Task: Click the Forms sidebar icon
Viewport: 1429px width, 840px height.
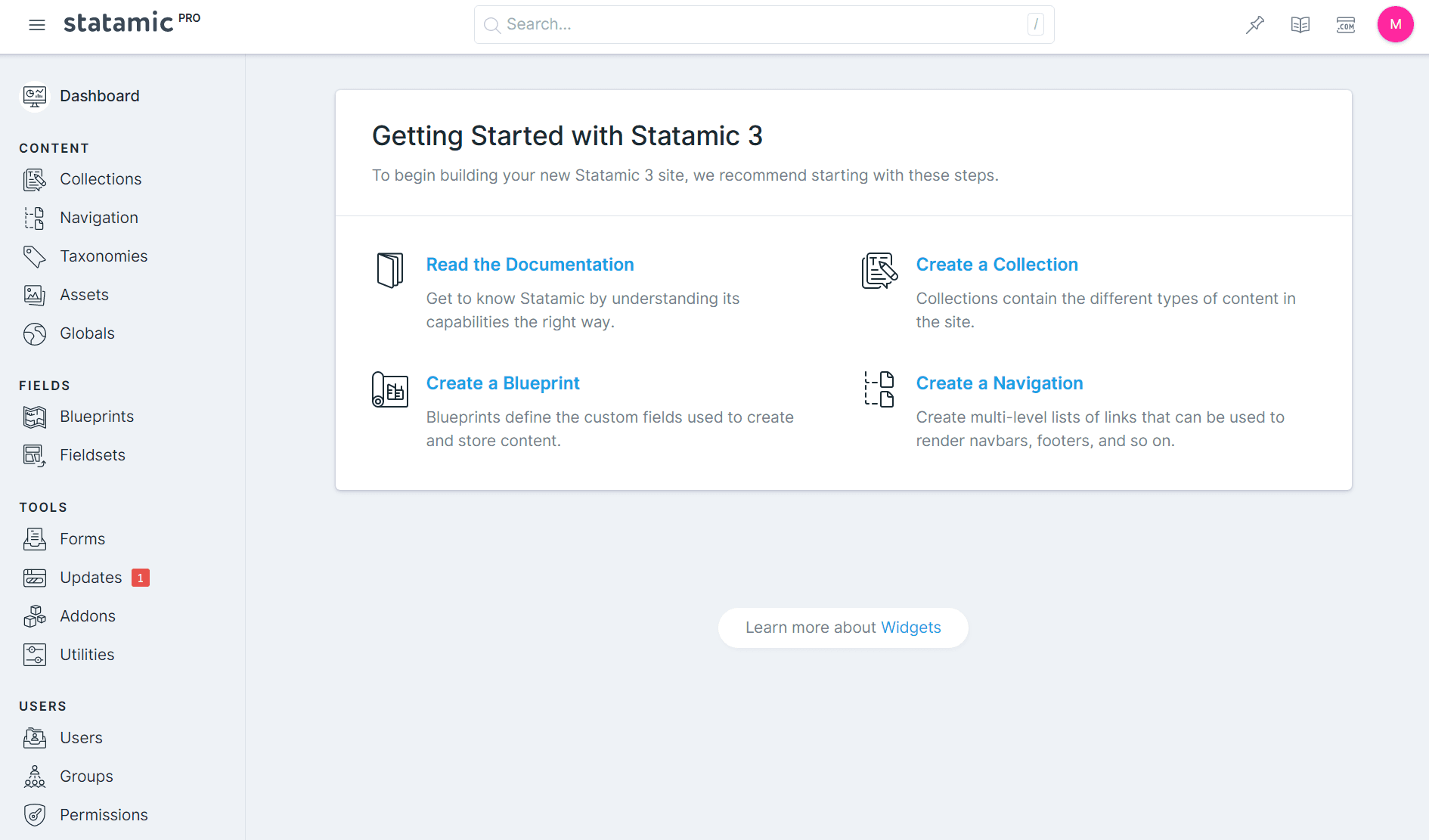Action: tap(35, 539)
